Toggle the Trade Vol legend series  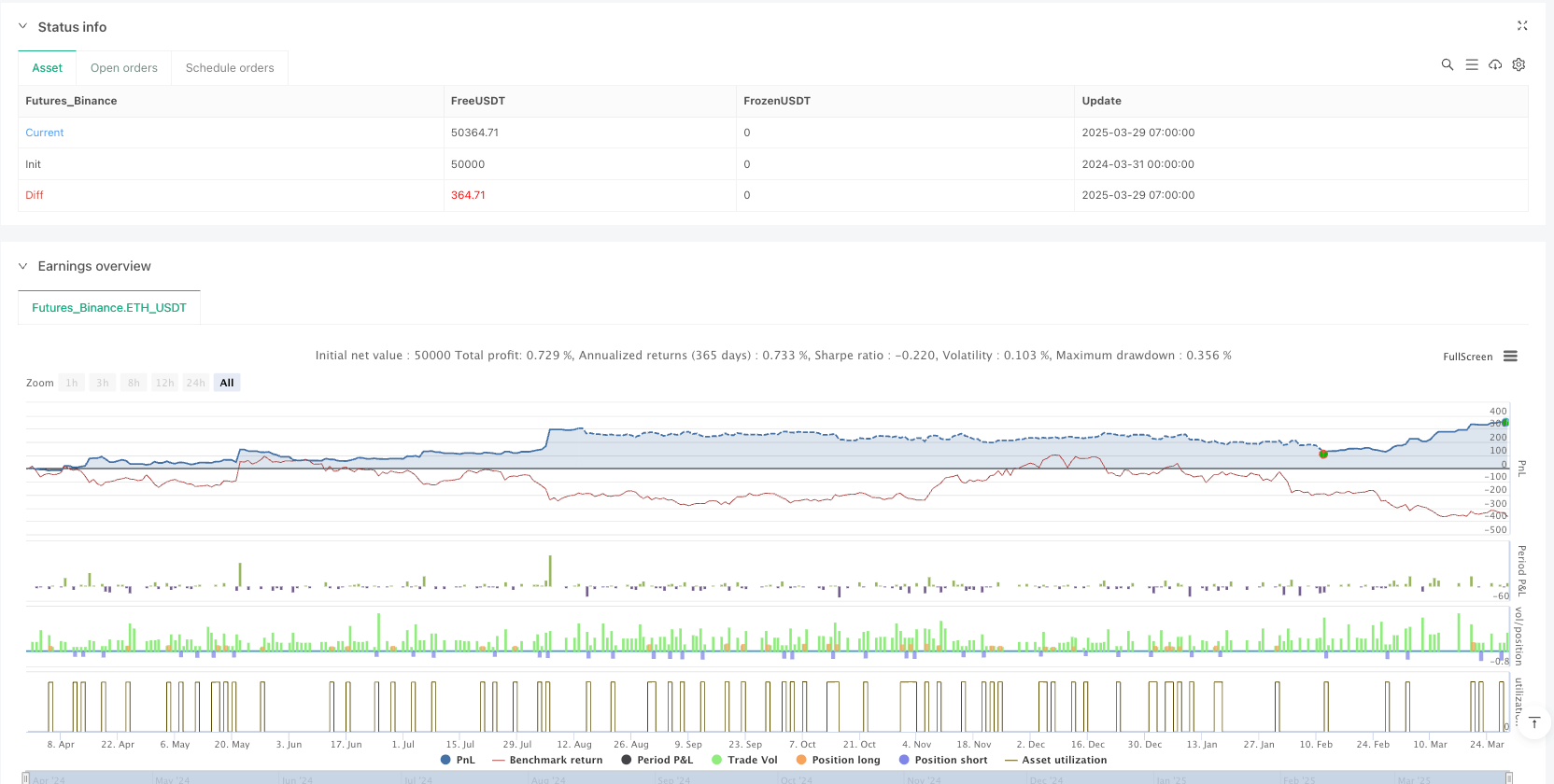click(x=744, y=760)
